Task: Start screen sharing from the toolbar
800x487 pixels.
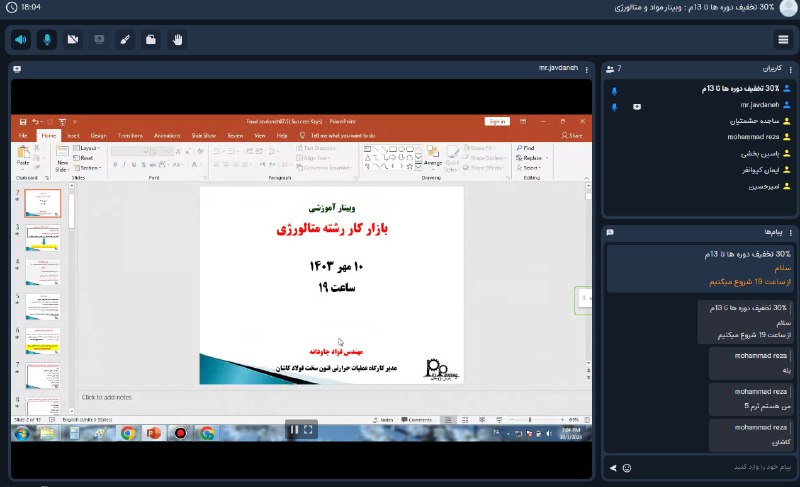Action: [99, 40]
